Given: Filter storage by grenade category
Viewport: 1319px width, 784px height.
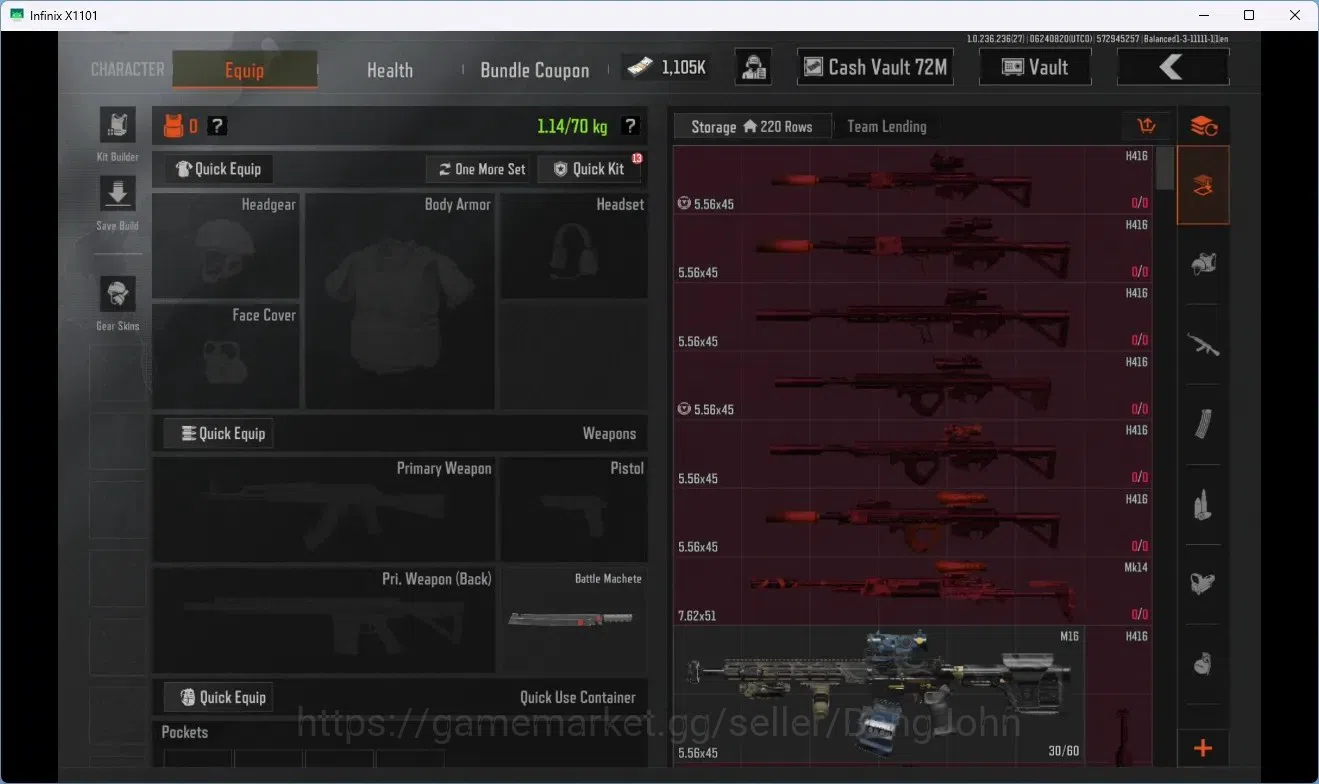Looking at the screenshot, I should click(1203, 663).
